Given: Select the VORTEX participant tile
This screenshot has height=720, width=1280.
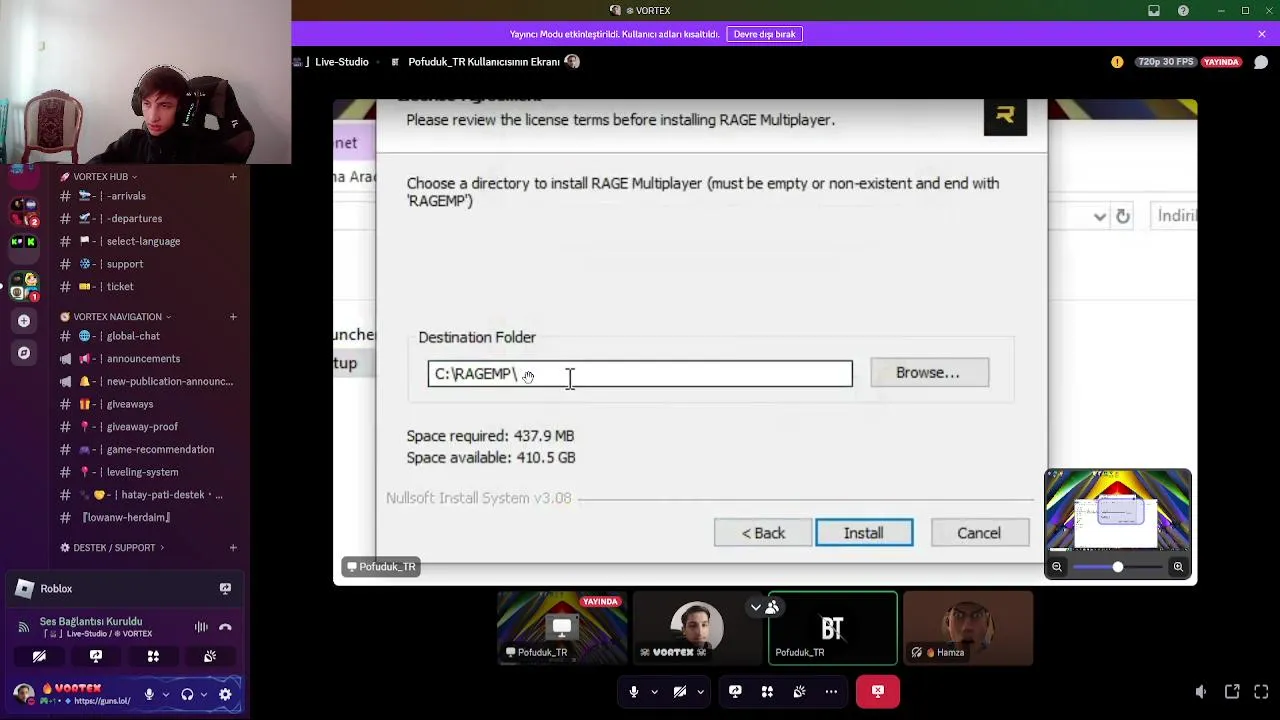Looking at the screenshot, I should [697, 628].
